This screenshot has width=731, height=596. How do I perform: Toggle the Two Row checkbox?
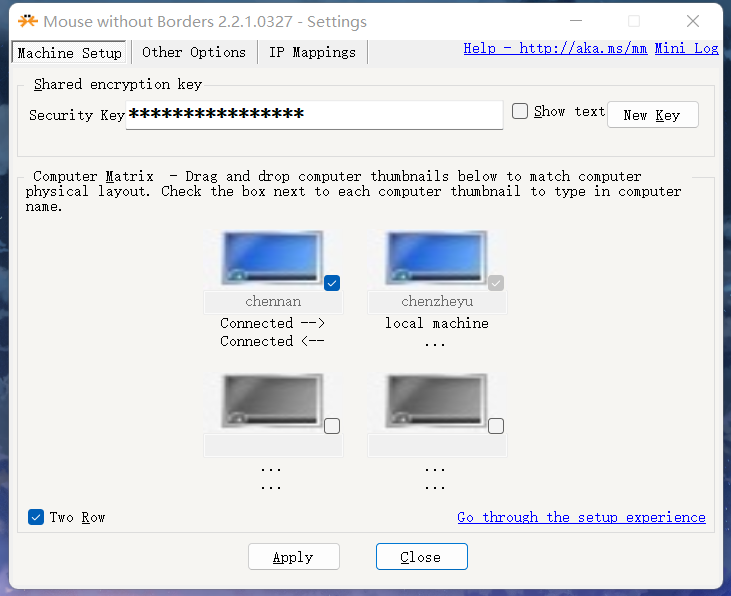[x=36, y=517]
